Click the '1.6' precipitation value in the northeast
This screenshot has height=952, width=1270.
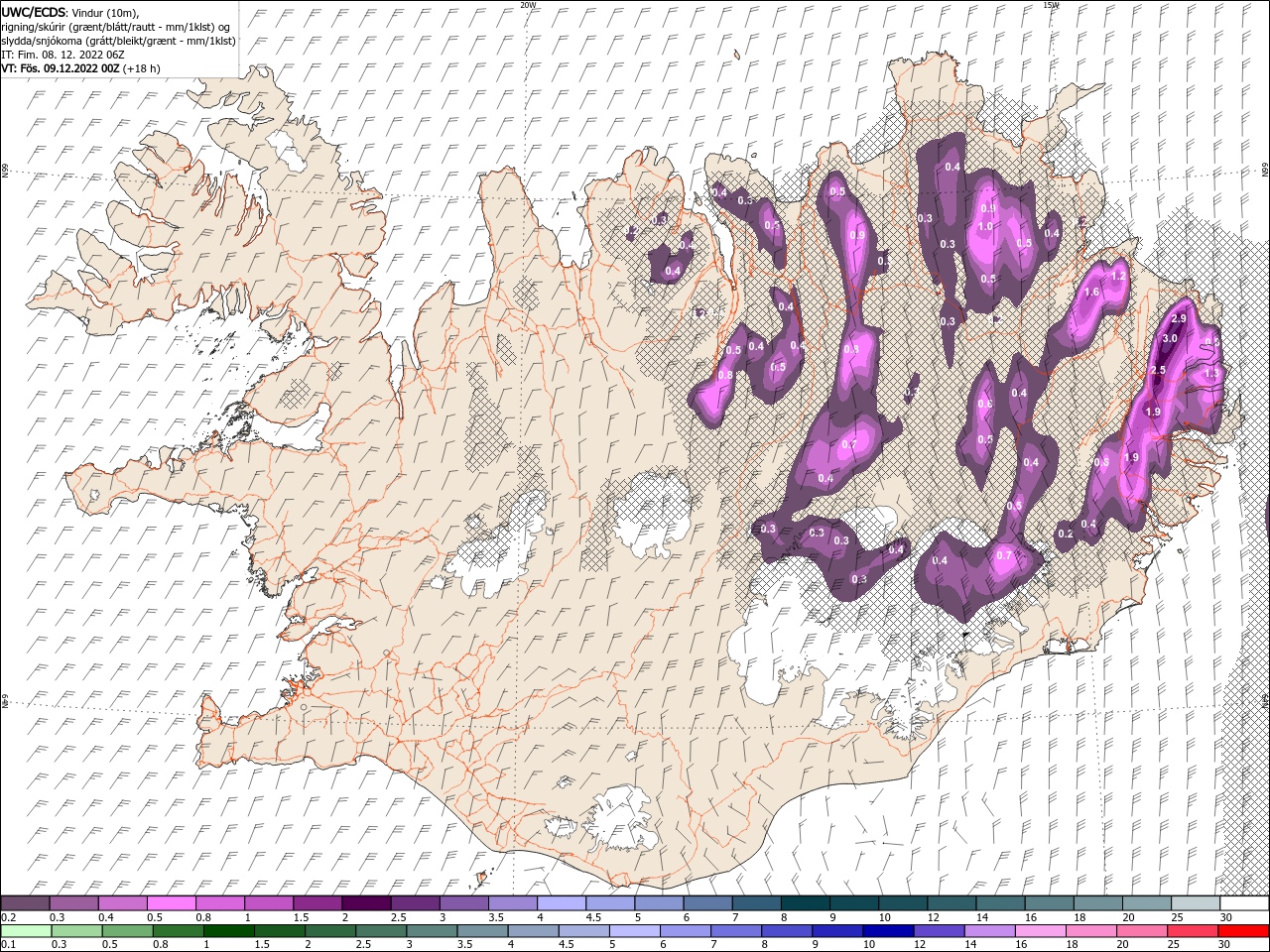(x=1092, y=293)
